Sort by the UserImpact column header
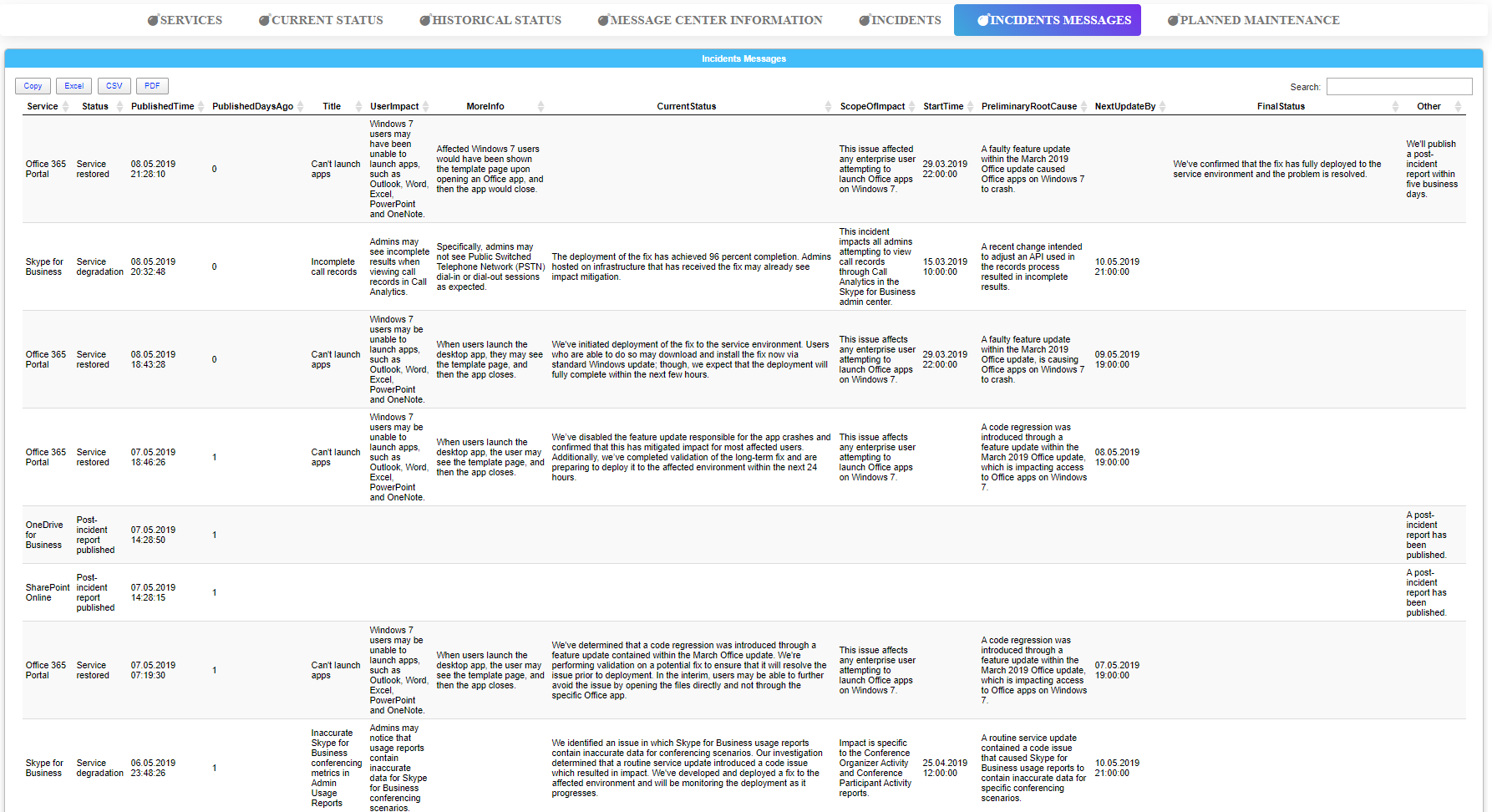 coord(394,106)
